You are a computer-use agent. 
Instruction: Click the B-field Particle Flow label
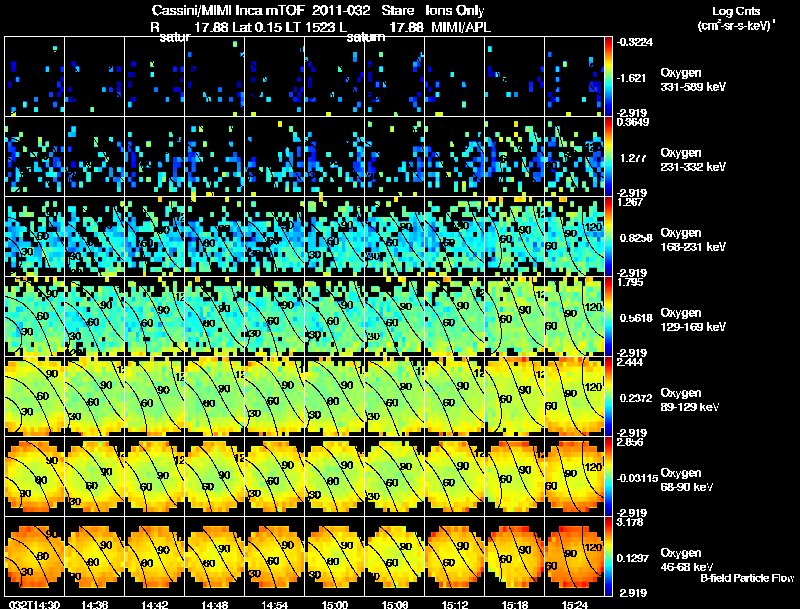(x=747, y=578)
